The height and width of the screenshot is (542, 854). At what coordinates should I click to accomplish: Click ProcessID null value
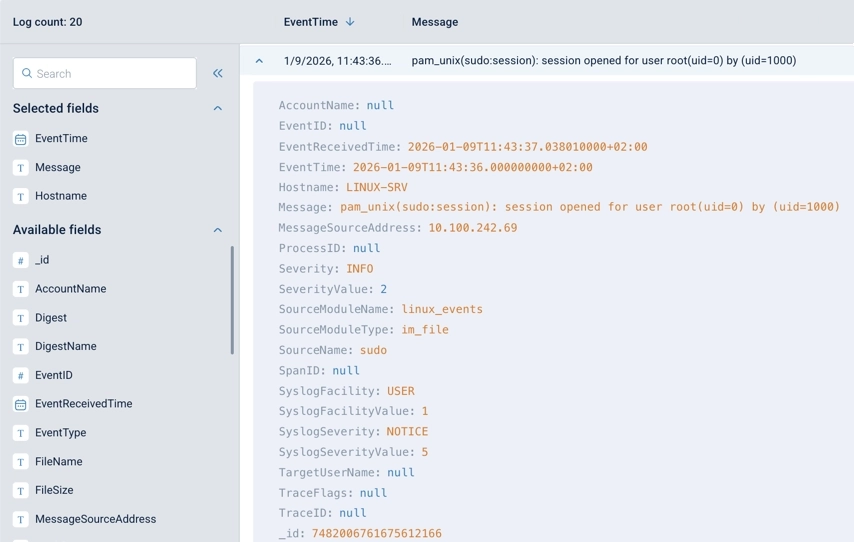point(367,248)
